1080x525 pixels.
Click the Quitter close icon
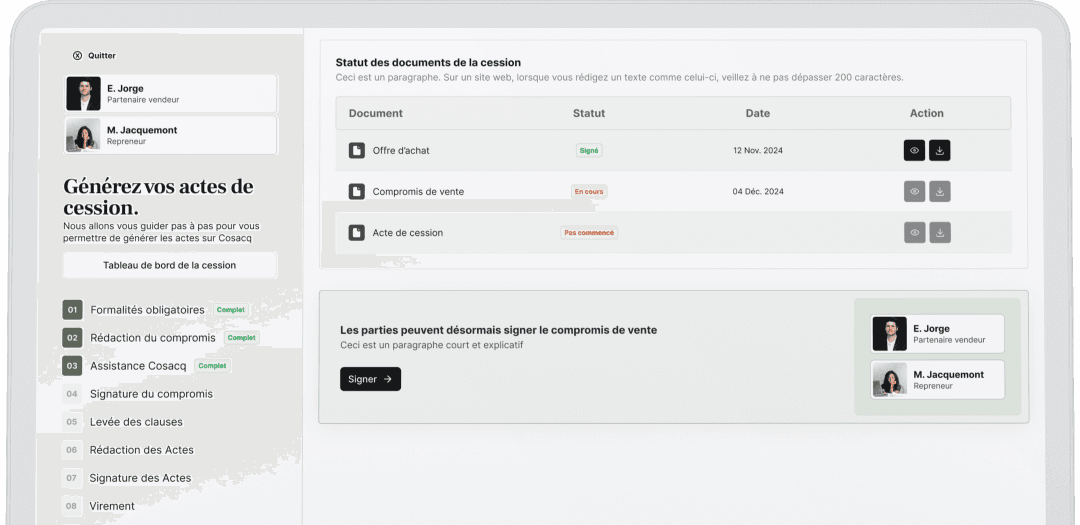tap(77, 56)
